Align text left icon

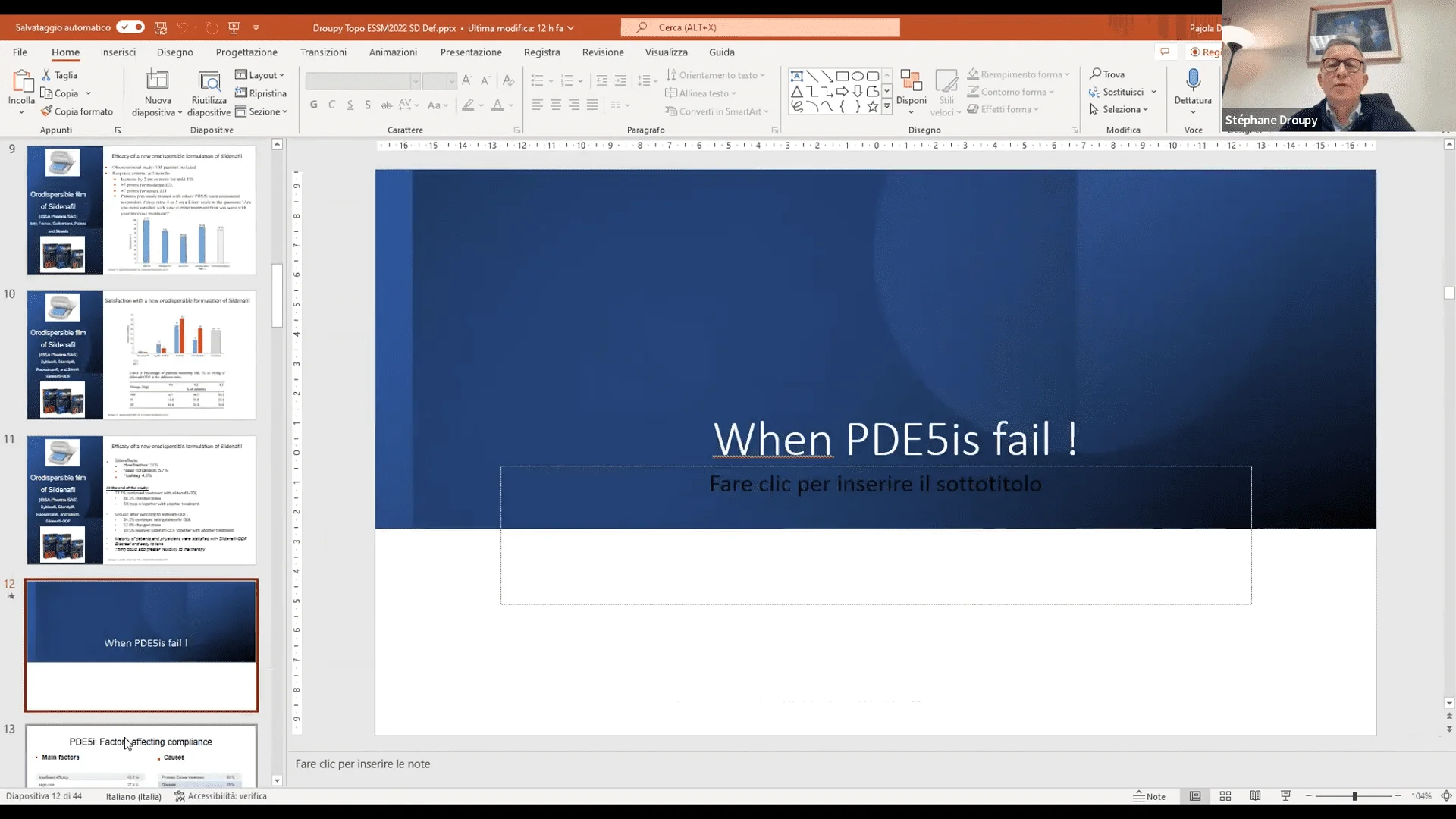(x=538, y=105)
